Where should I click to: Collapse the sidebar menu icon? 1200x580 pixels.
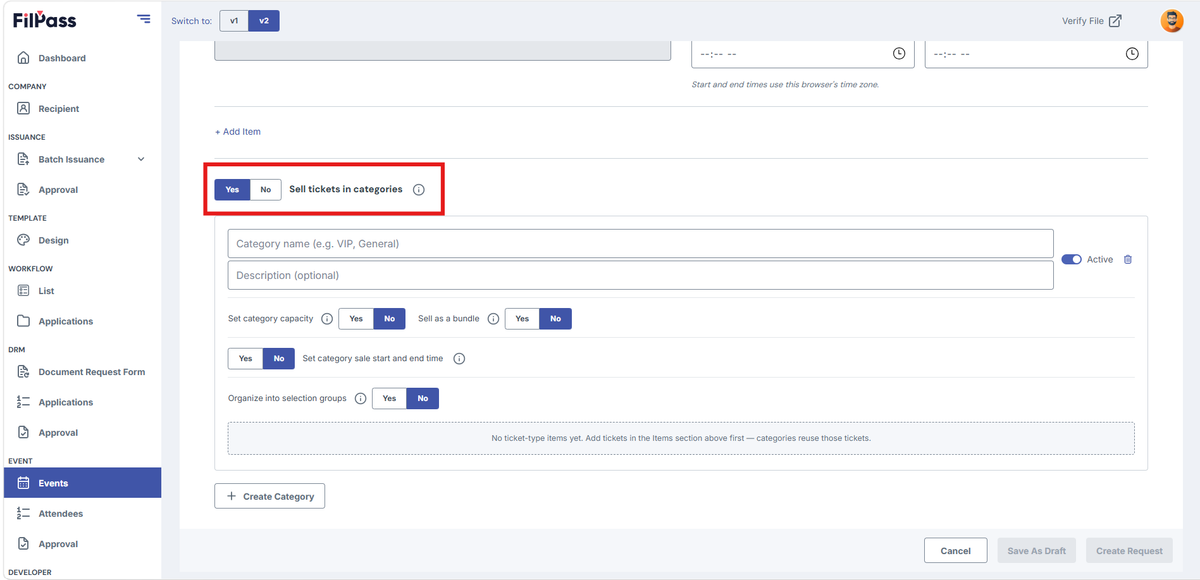pyautogui.click(x=144, y=19)
